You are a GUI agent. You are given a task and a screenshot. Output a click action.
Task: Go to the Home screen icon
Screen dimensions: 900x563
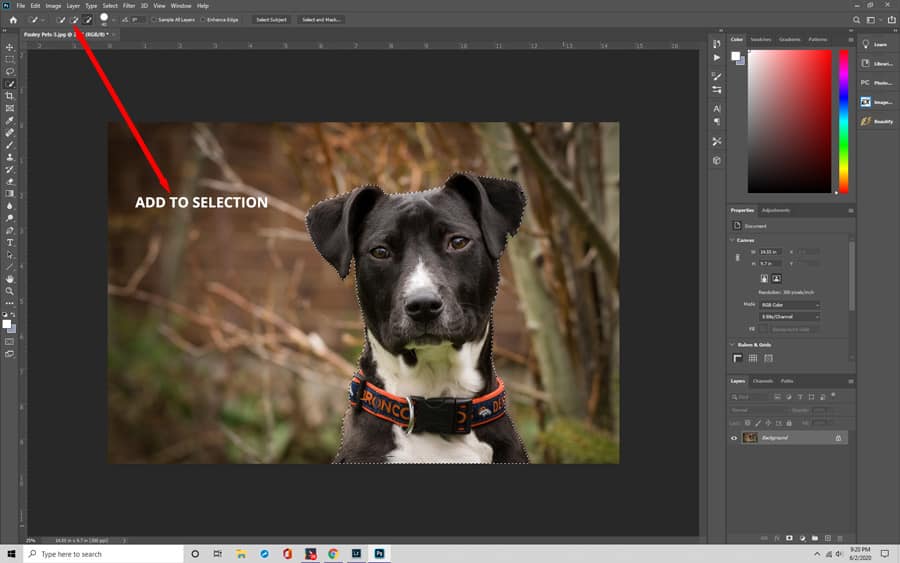13,20
